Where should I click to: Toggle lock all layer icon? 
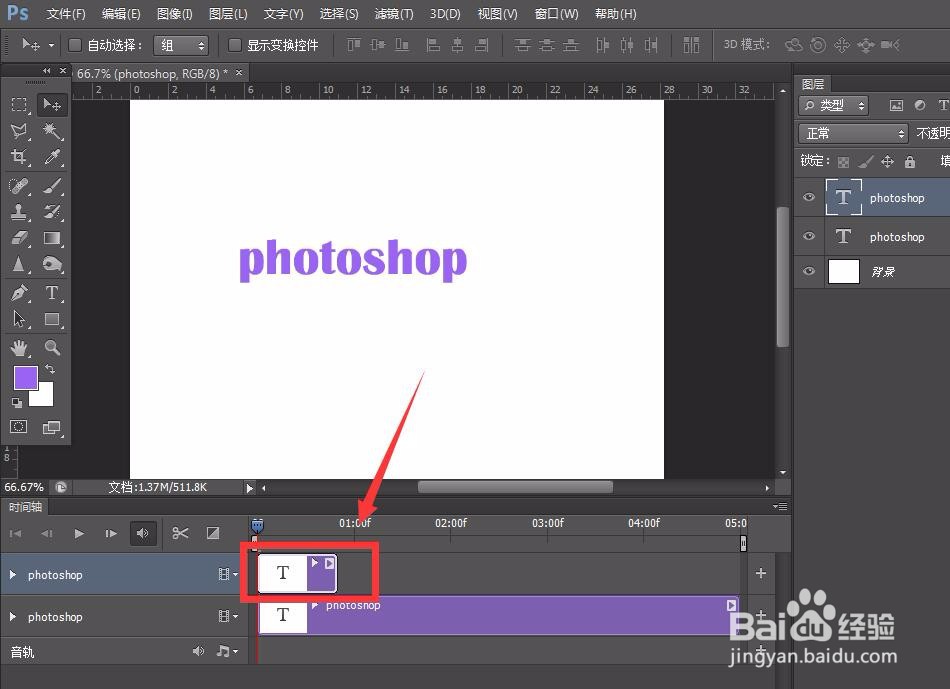click(909, 161)
